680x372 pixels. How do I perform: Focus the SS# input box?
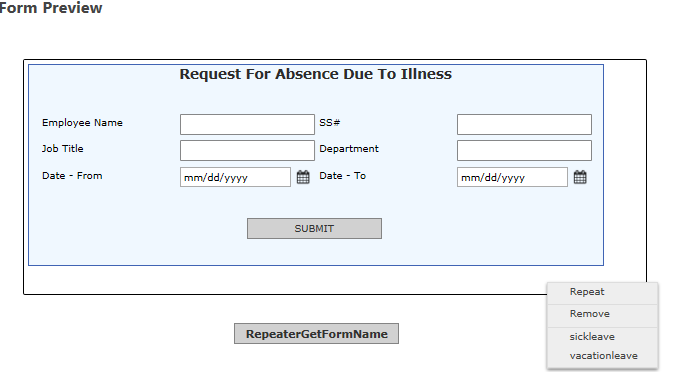tap(524, 124)
